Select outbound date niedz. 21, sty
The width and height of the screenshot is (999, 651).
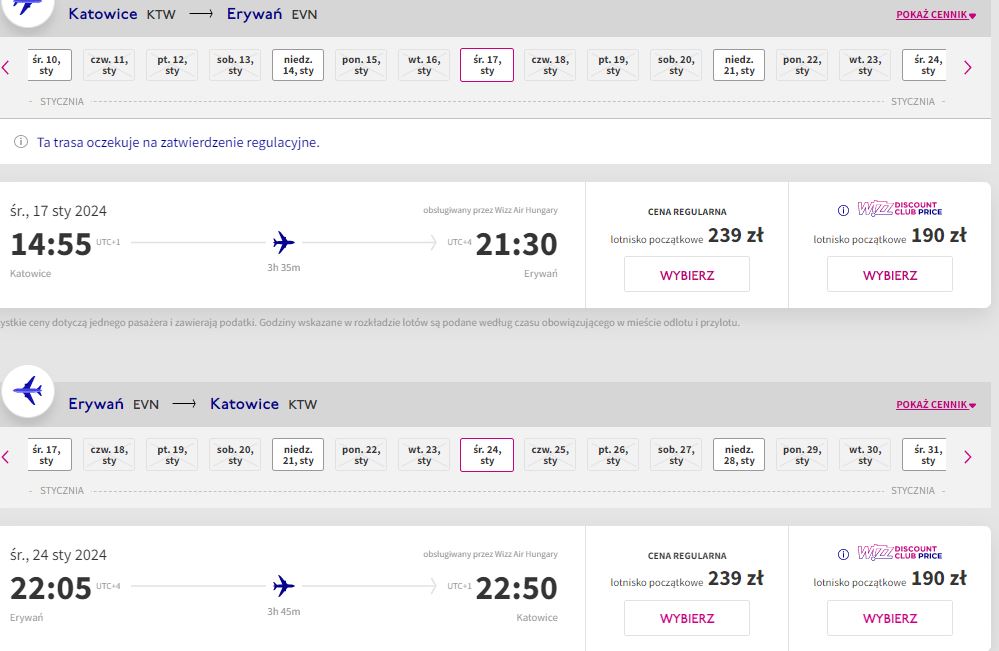click(x=739, y=65)
